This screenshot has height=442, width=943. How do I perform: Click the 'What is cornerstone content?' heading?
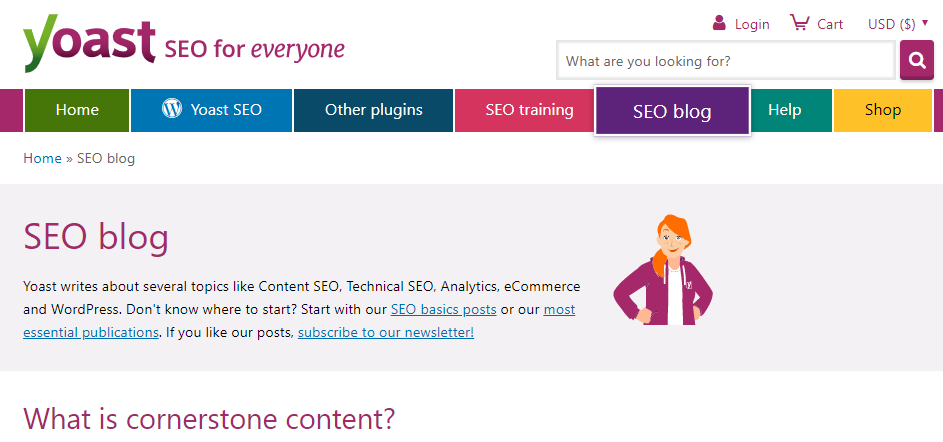(x=209, y=419)
